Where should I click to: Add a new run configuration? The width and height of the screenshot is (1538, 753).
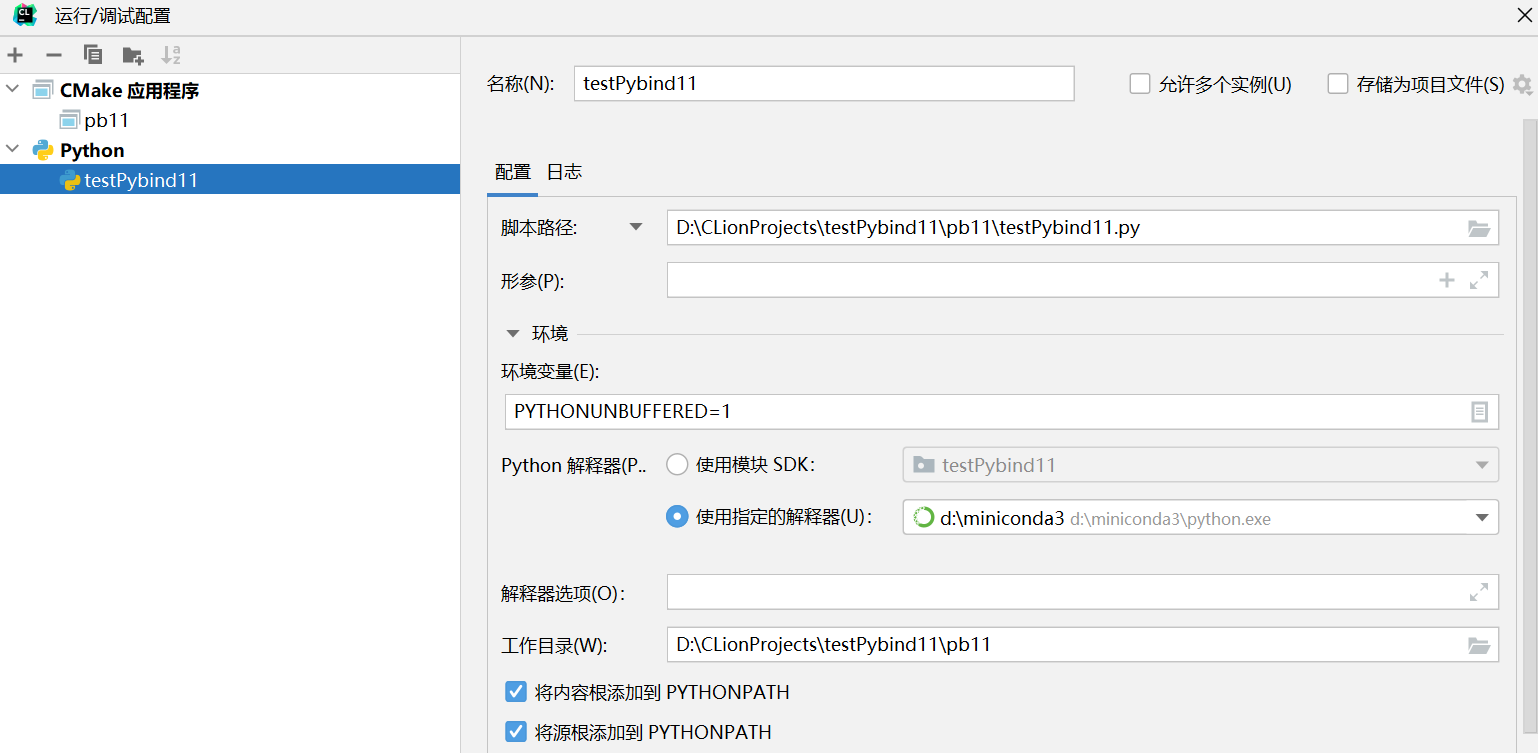tap(15, 55)
